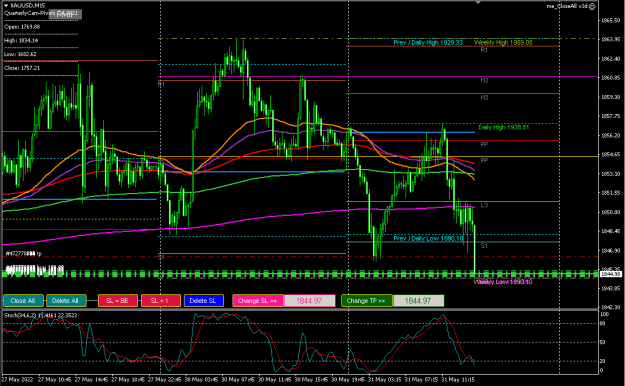625x386 pixels.
Task: Click the 27 May 2022 date on time axis
Action: point(18,379)
